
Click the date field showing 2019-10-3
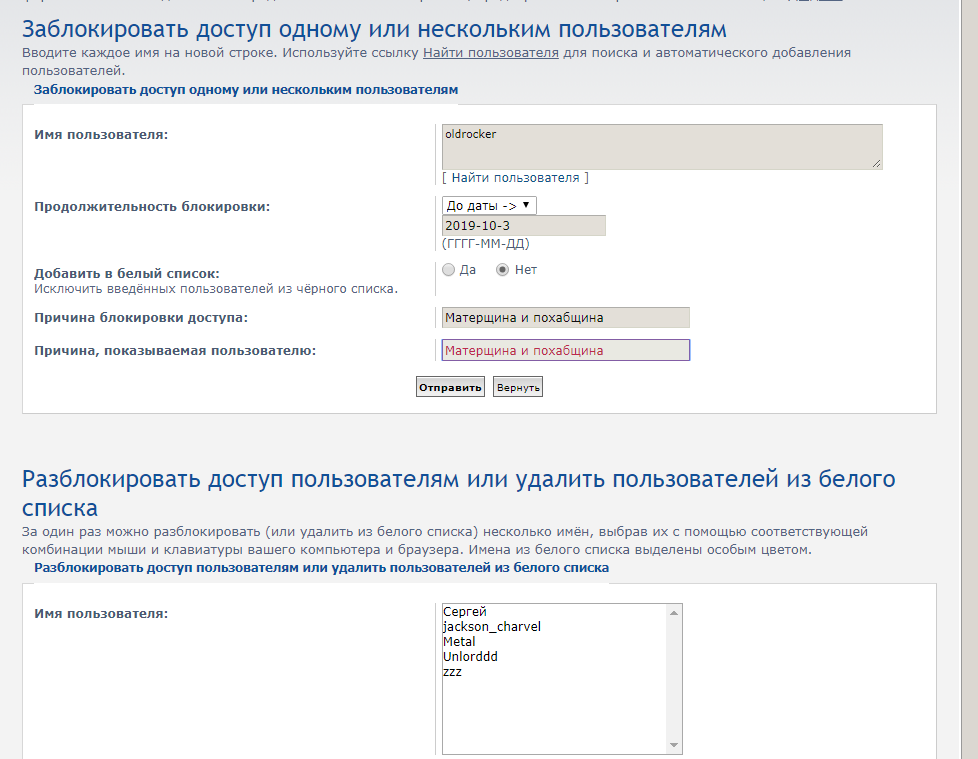[x=524, y=226]
